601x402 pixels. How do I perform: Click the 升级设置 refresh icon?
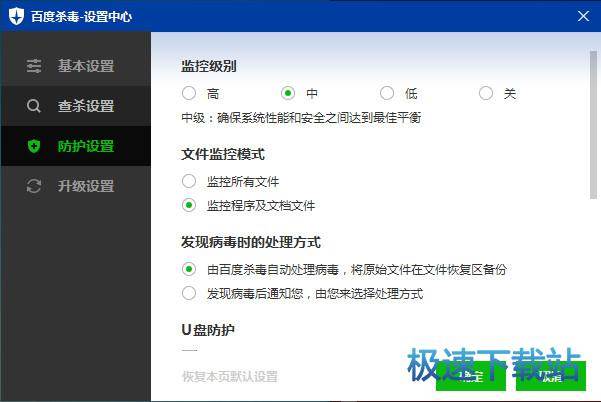(34, 186)
